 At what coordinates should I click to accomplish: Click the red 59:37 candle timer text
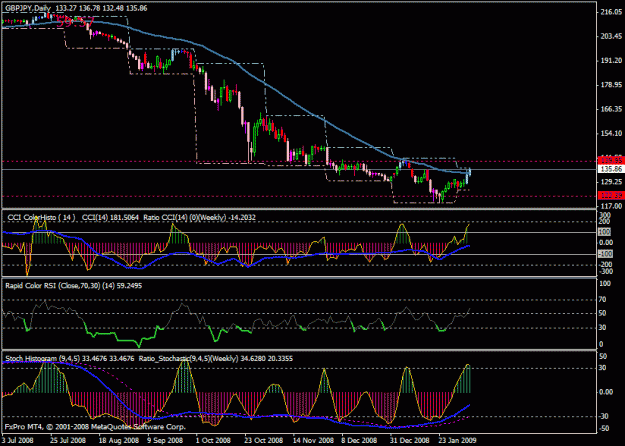click(75, 22)
